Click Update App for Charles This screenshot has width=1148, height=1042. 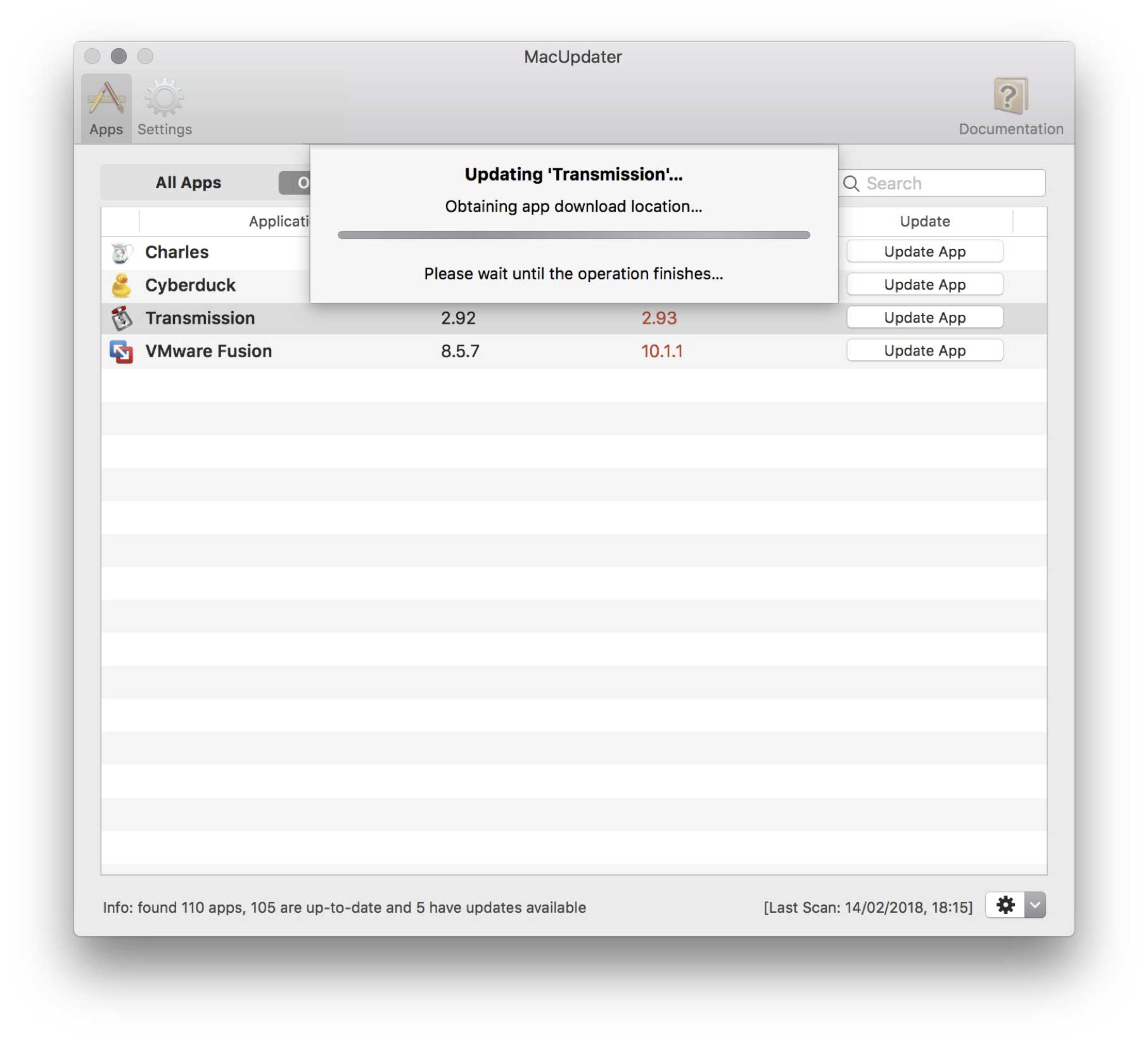pyautogui.click(x=924, y=251)
